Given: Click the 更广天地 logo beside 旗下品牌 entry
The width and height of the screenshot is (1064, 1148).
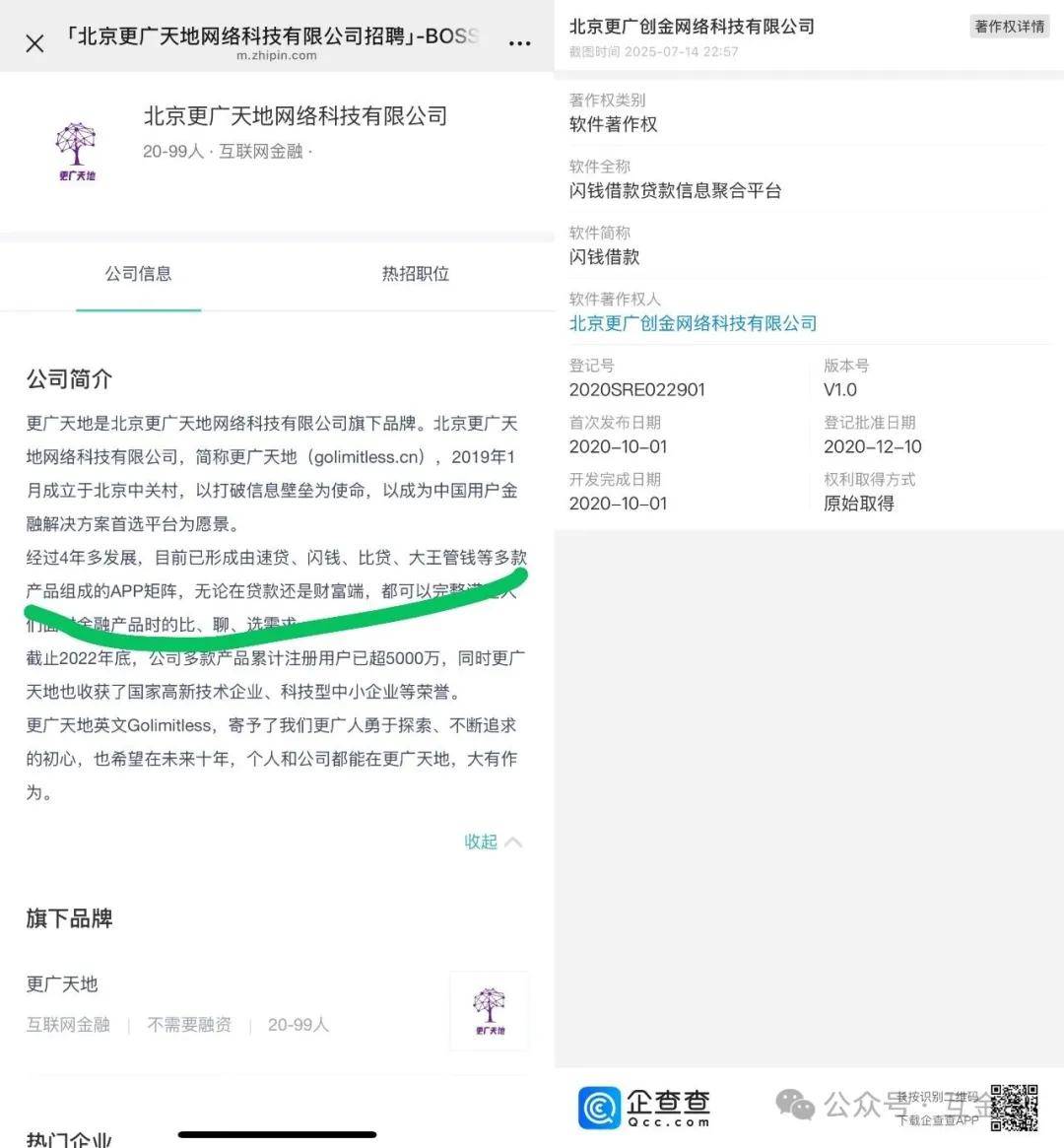Looking at the screenshot, I should pos(490,1010).
